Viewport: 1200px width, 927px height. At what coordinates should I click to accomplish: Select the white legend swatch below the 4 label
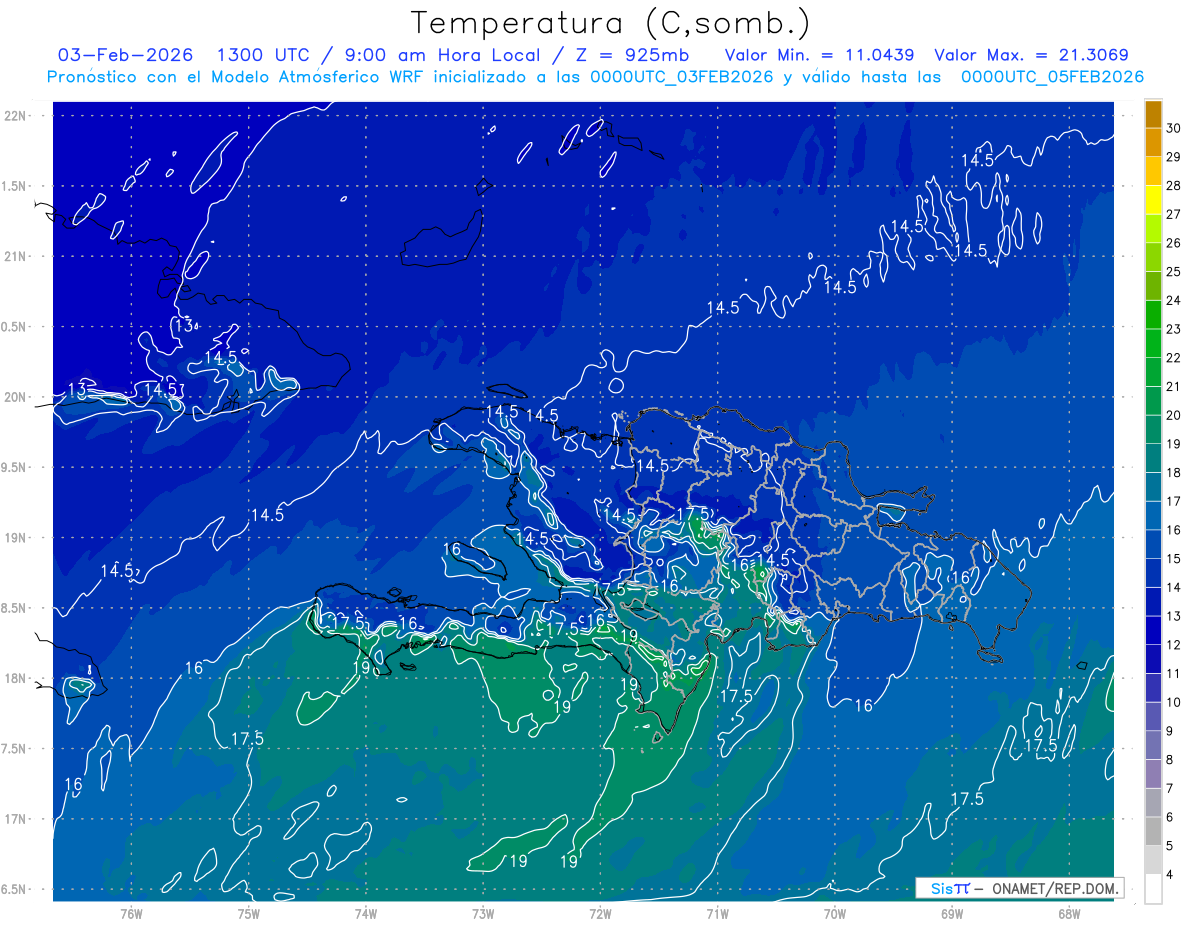pos(1153,889)
